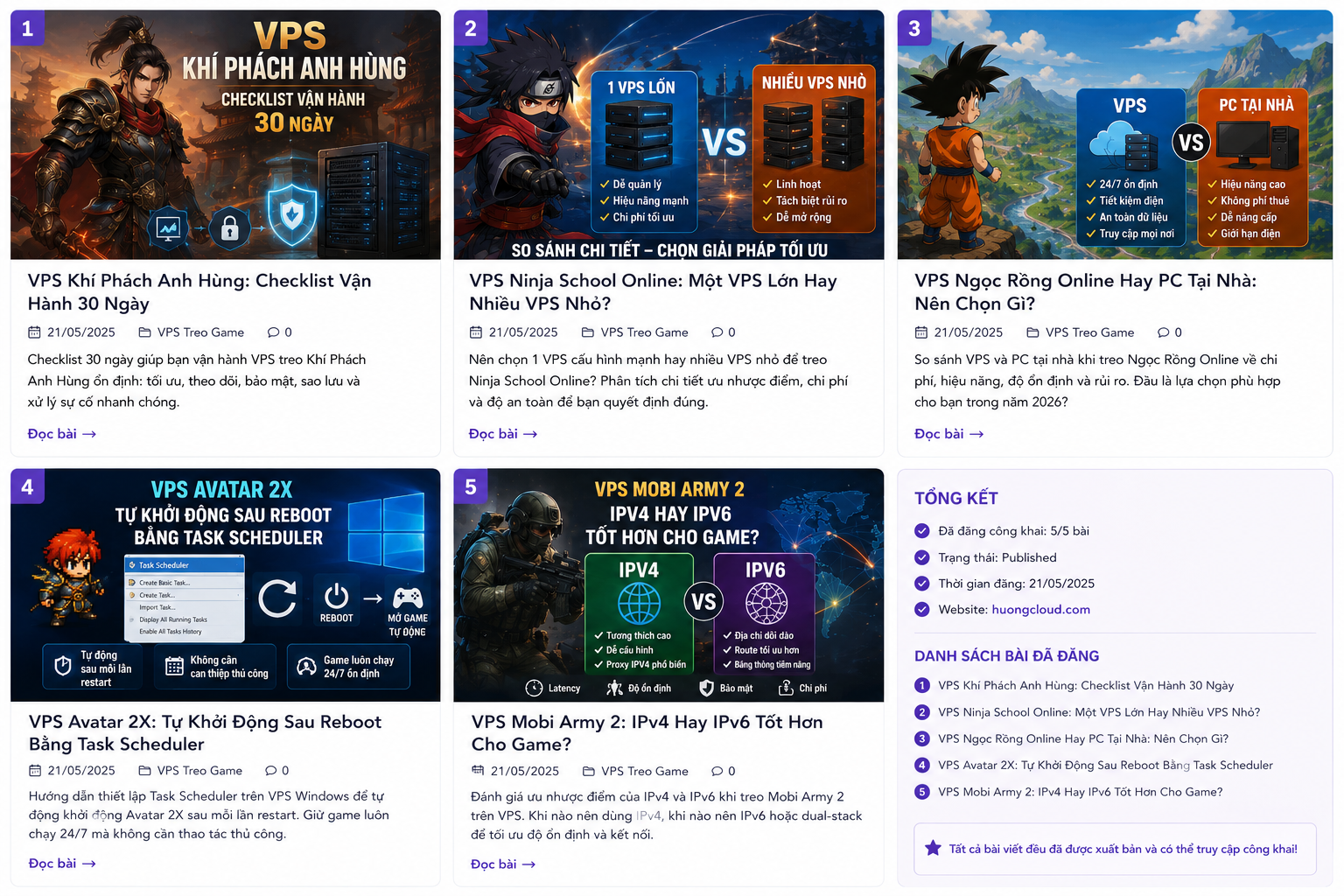Click 'Trạng thái: Published' status line
This screenshot has width=1344, height=896.
click(985, 557)
